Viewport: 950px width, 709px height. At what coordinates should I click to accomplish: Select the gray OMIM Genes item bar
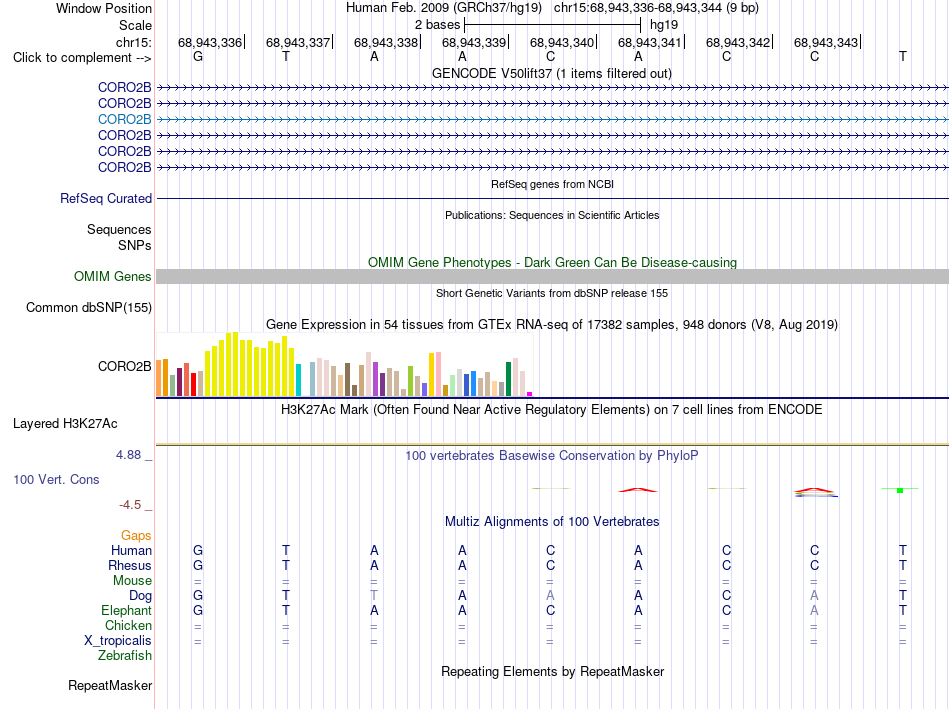pos(552,276)
